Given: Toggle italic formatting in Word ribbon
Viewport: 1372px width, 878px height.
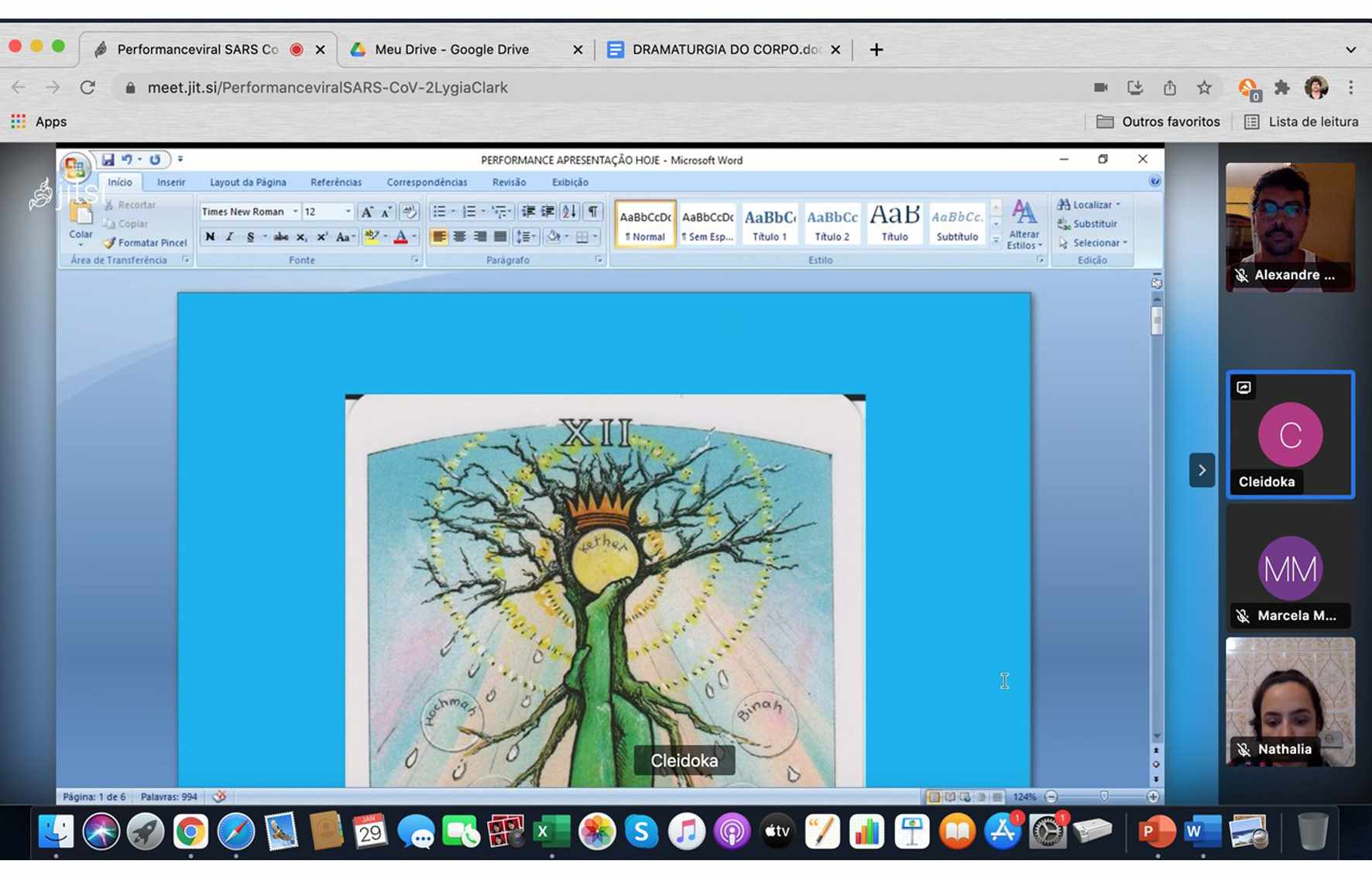Looking at the screenshot, I should (230, 237).
